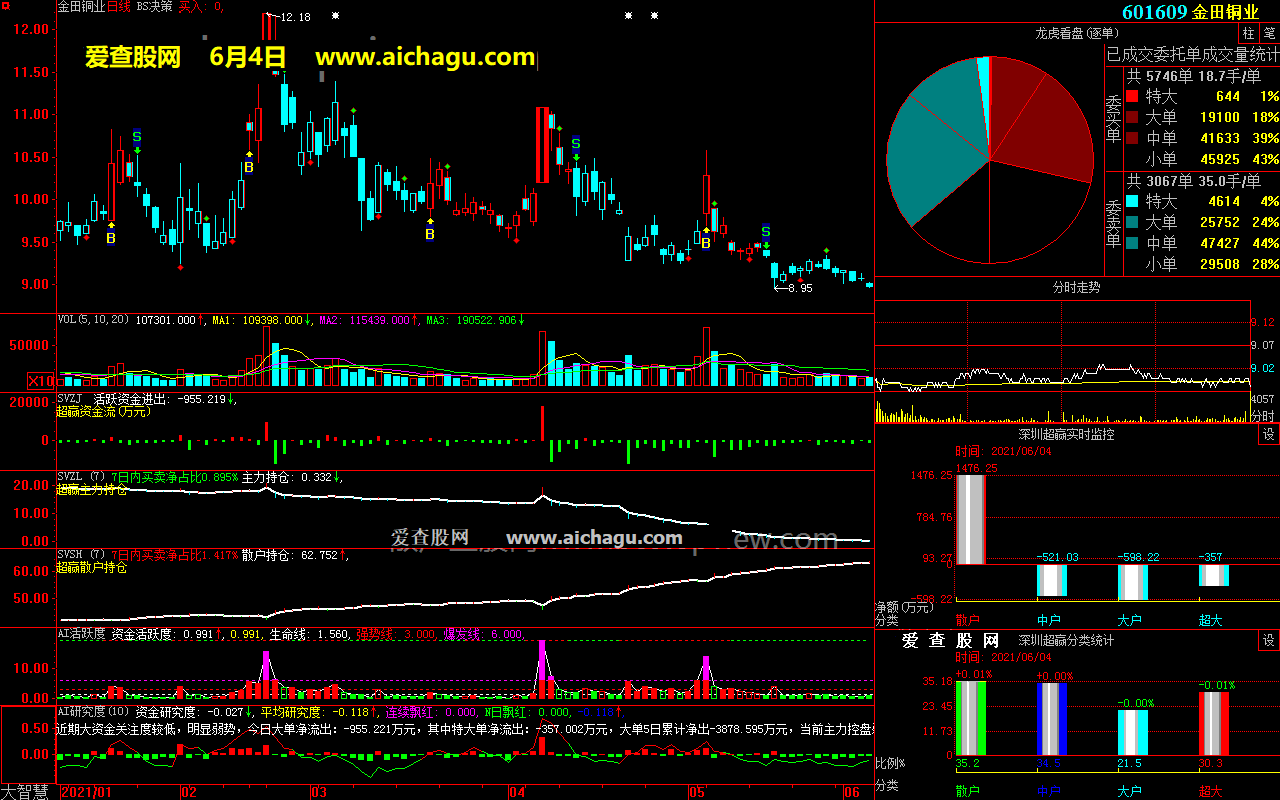Click the 散户 bar showing 1476.25
Viewport: 1280px width, 800px height.
(x=971, y=520)
